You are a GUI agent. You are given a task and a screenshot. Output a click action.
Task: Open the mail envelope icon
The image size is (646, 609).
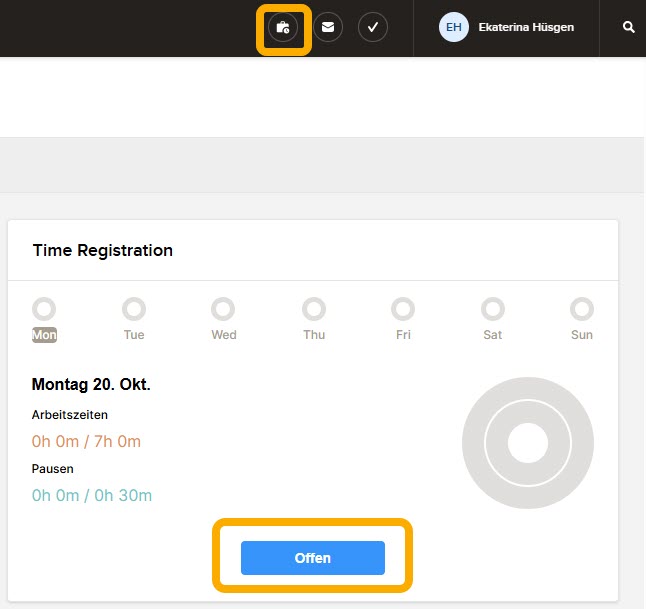coord(328,27)
